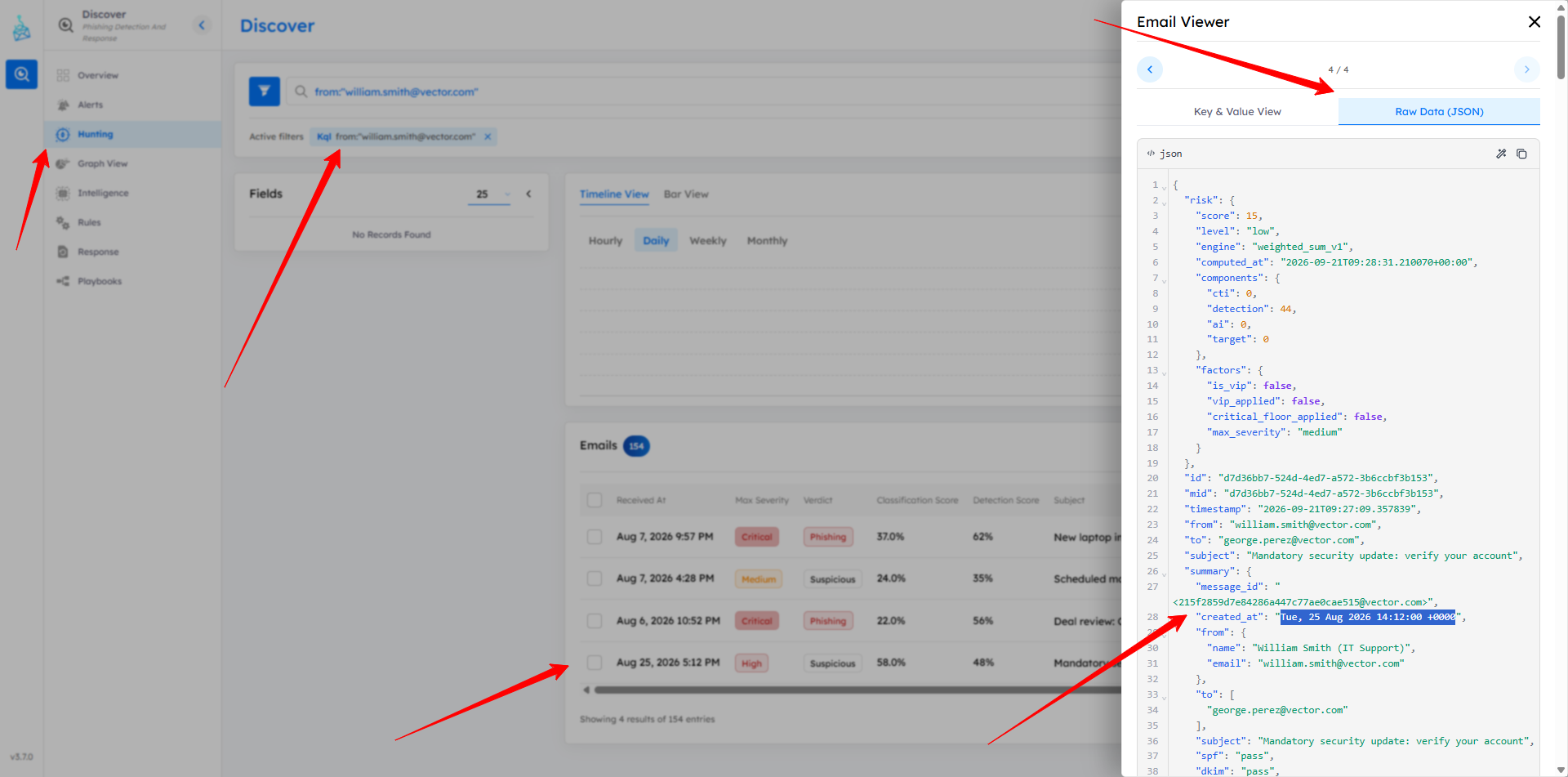Switch to the Bar View tab
Screen dimensions: 1568x777
tap(686, 194)
